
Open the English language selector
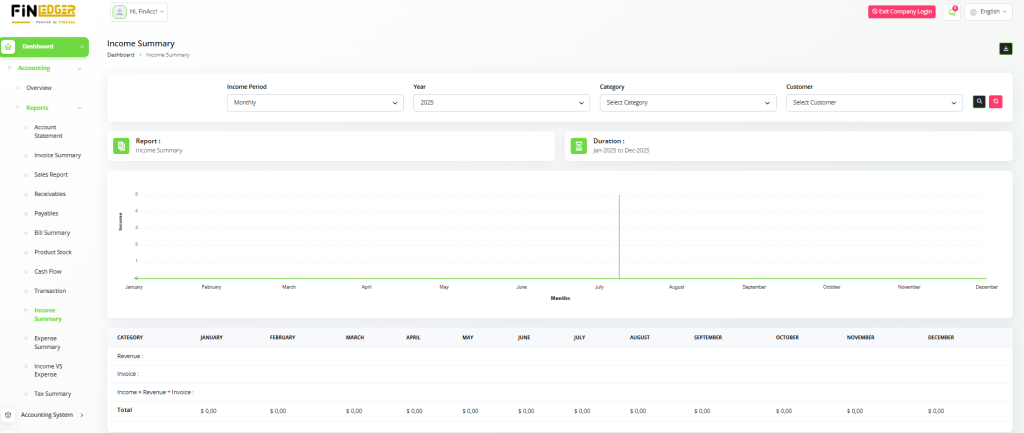pyautogui.click(x=988, y=12)
